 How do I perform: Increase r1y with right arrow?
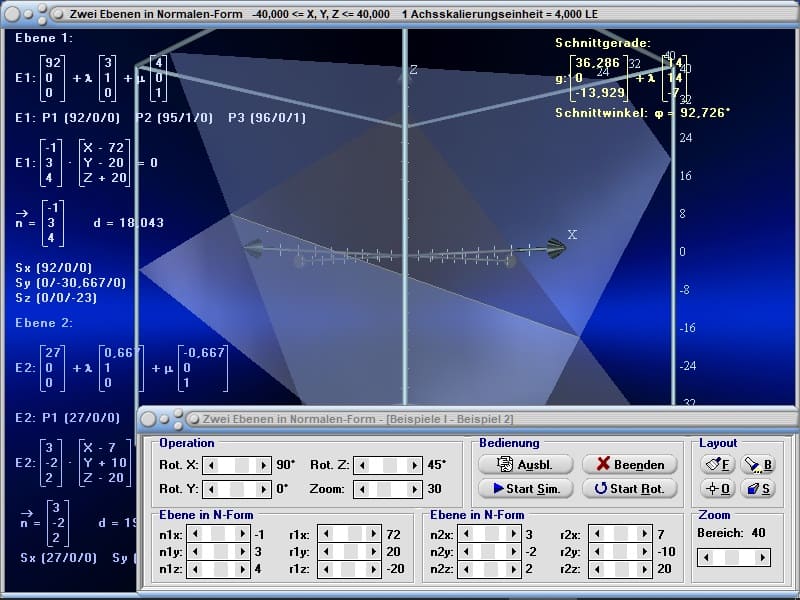point(373,551)
